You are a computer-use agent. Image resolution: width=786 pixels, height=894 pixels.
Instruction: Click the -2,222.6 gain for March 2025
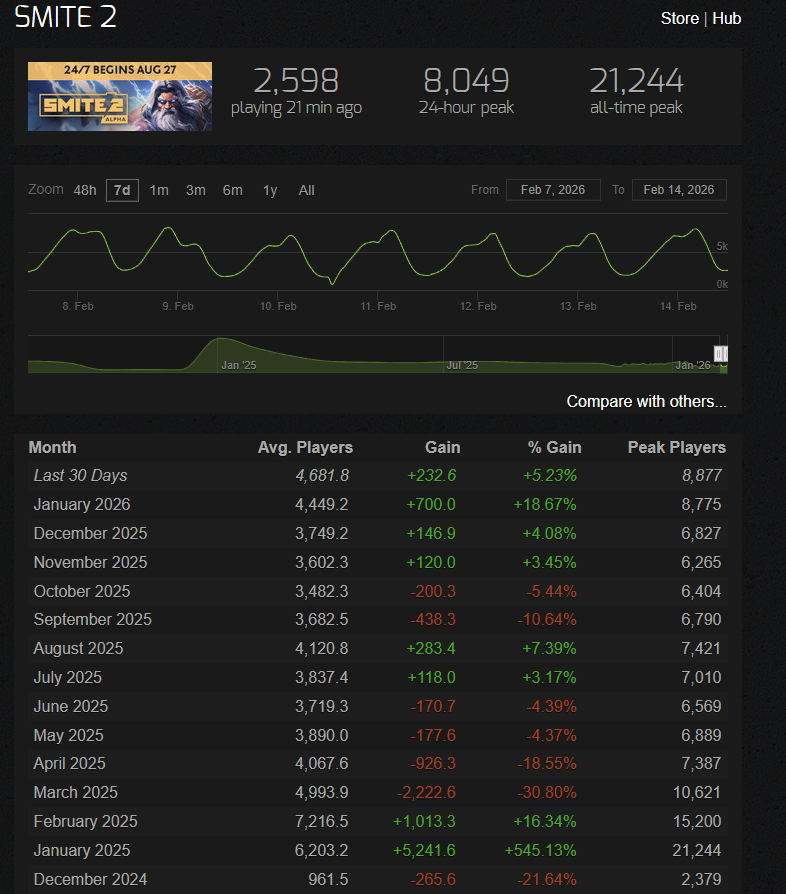point(426,793)
